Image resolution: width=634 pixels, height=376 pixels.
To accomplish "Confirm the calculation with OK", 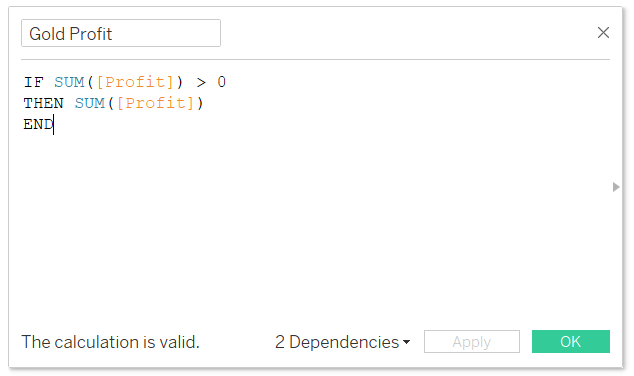I will point(571,342).
